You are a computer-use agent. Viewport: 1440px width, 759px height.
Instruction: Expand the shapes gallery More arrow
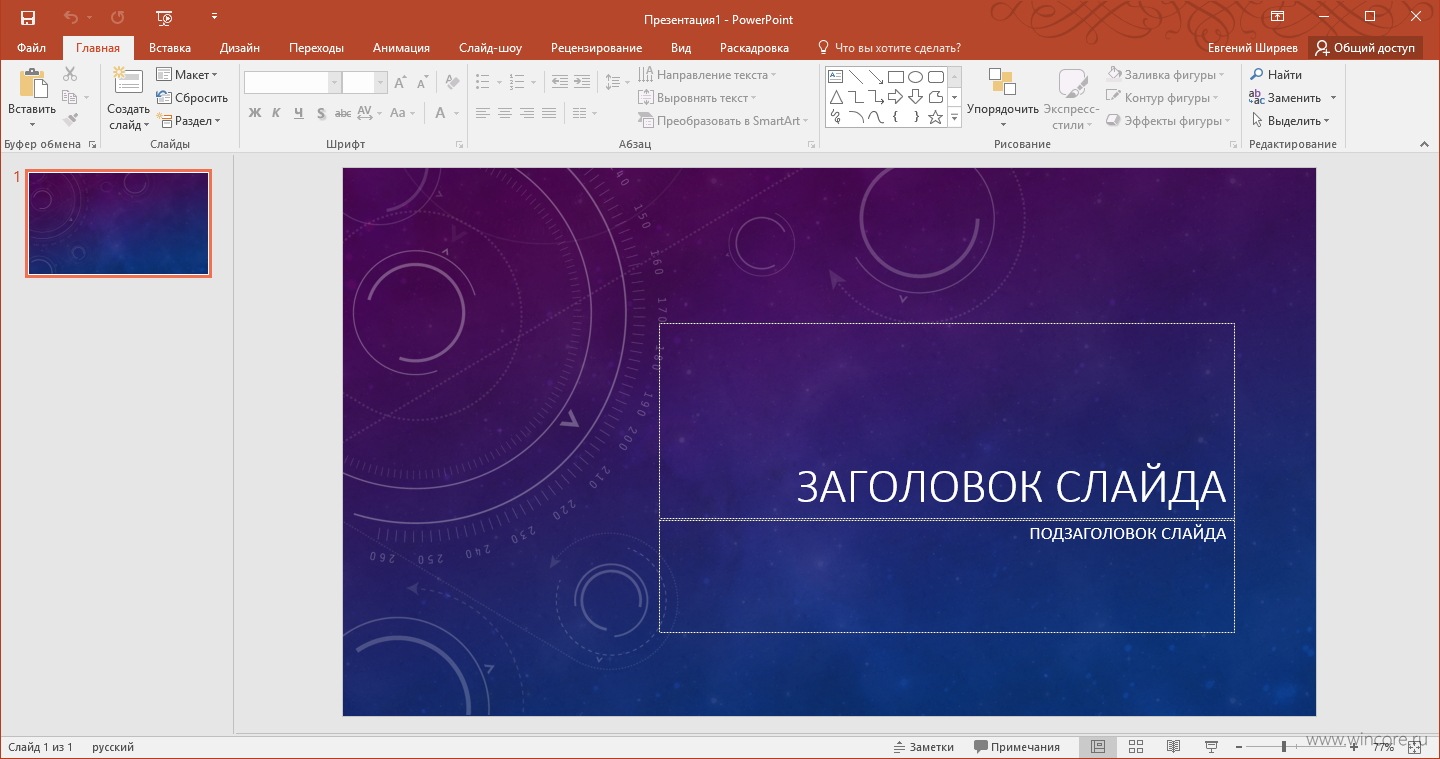tap(955, 118)
